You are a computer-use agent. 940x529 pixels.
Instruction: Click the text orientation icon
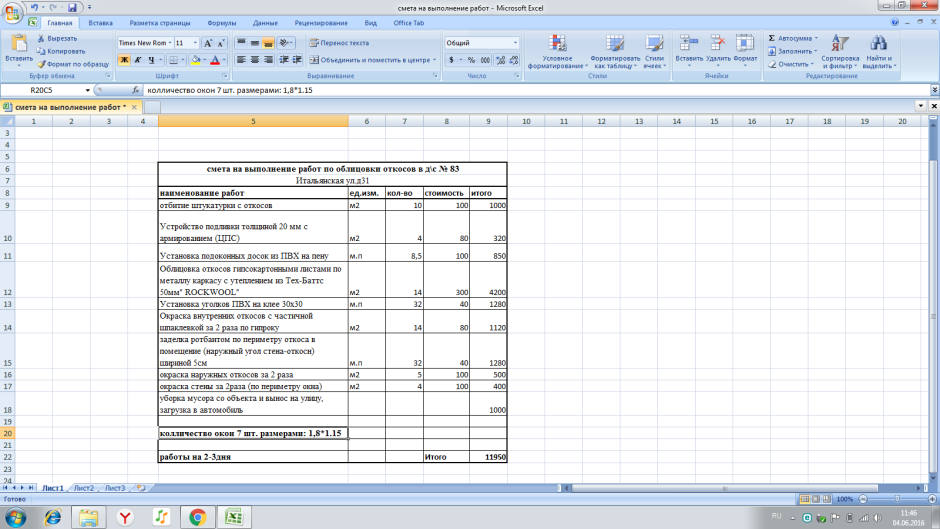click(285, 43)
